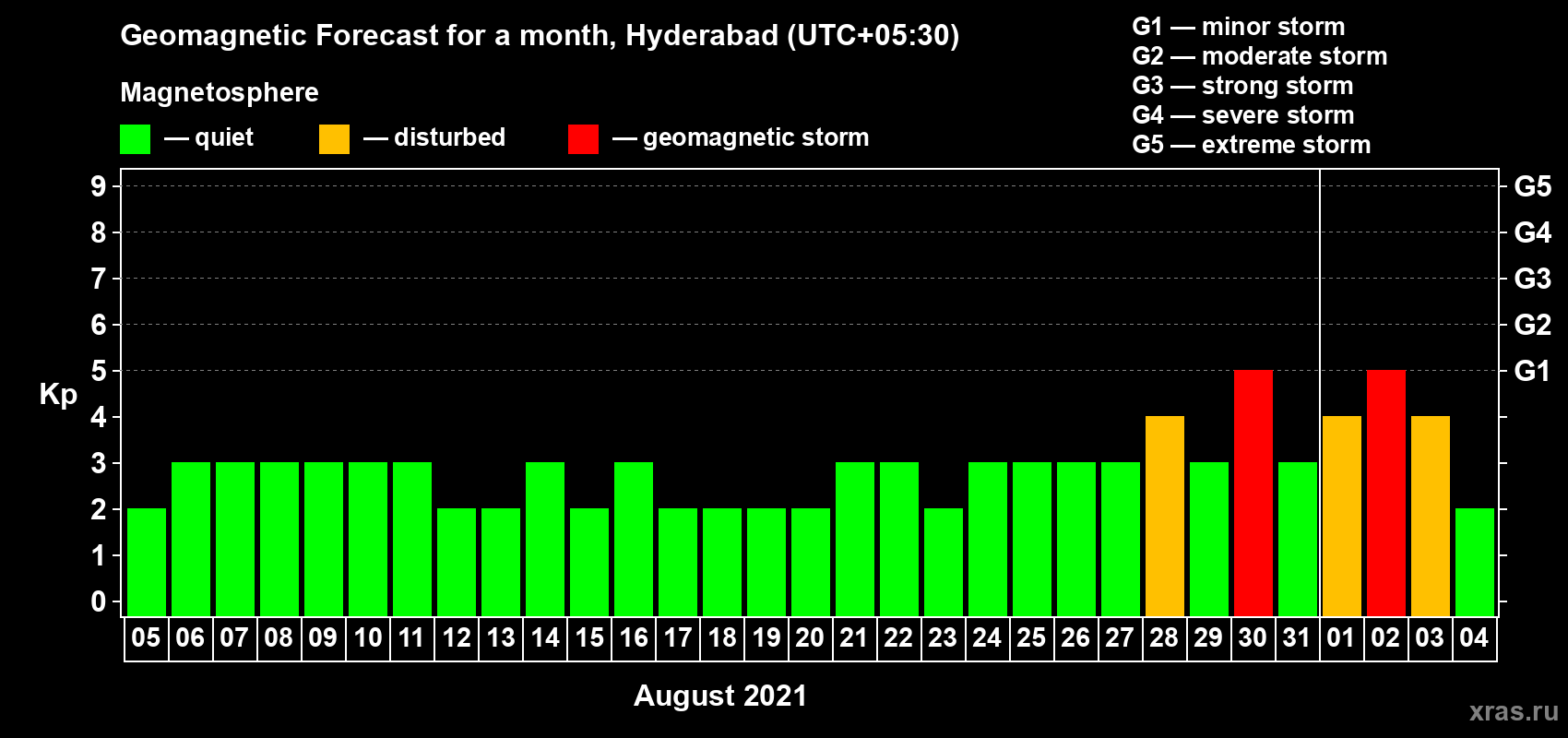Click date label 02 on axis
Screen dimensions: 1568x738
(1385, 637)
